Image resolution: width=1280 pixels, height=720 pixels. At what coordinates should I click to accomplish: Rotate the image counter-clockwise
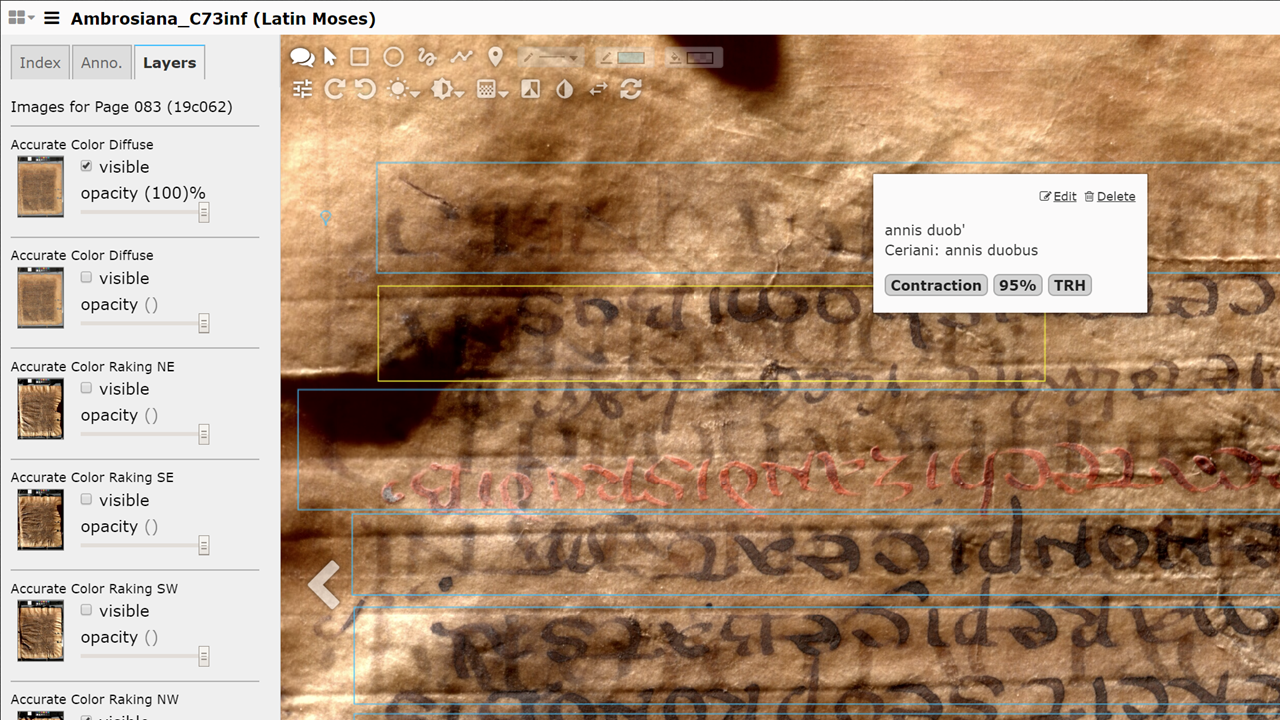pos(365,89)
